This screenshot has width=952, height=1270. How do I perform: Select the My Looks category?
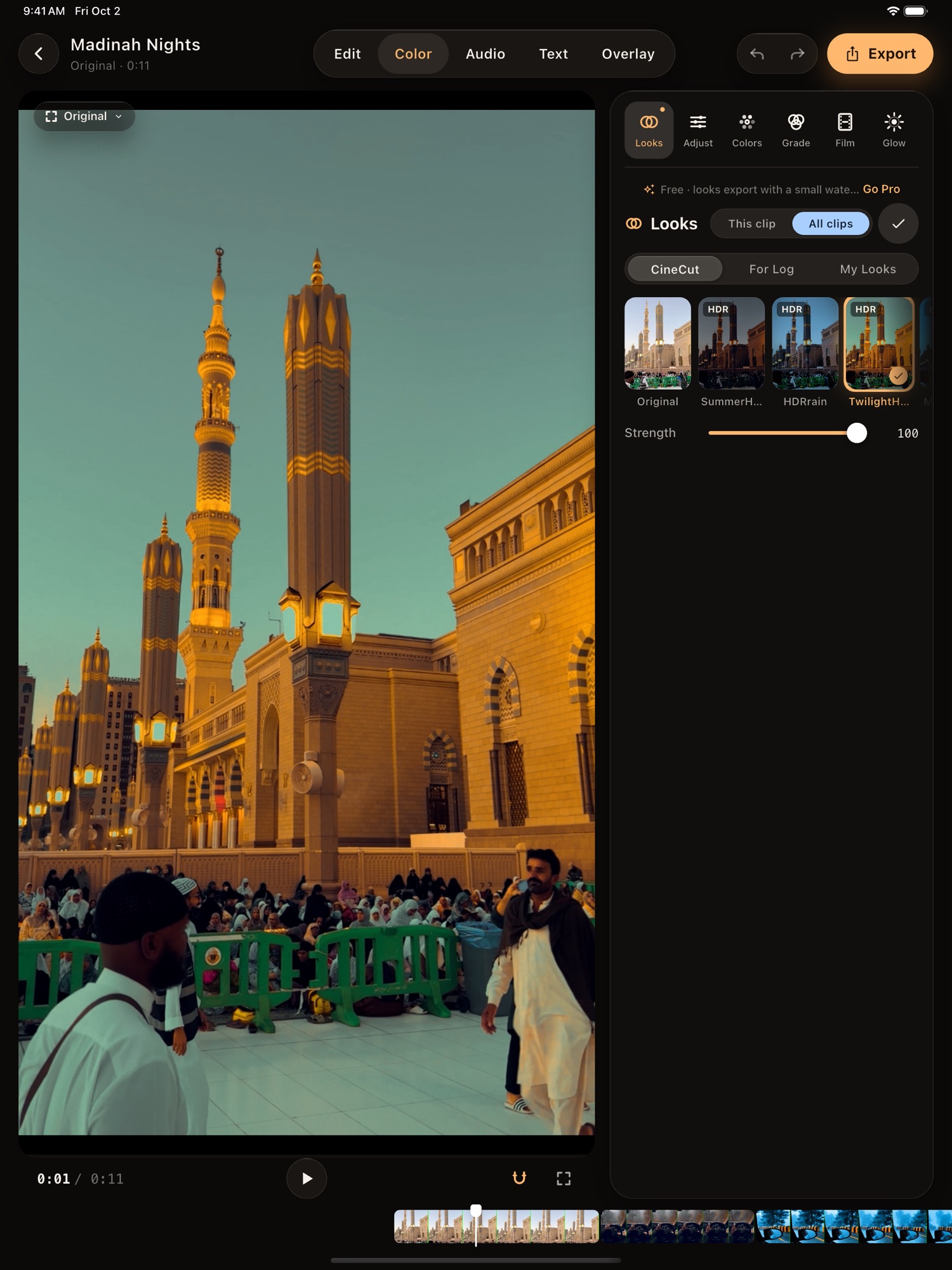coord(868,269)
